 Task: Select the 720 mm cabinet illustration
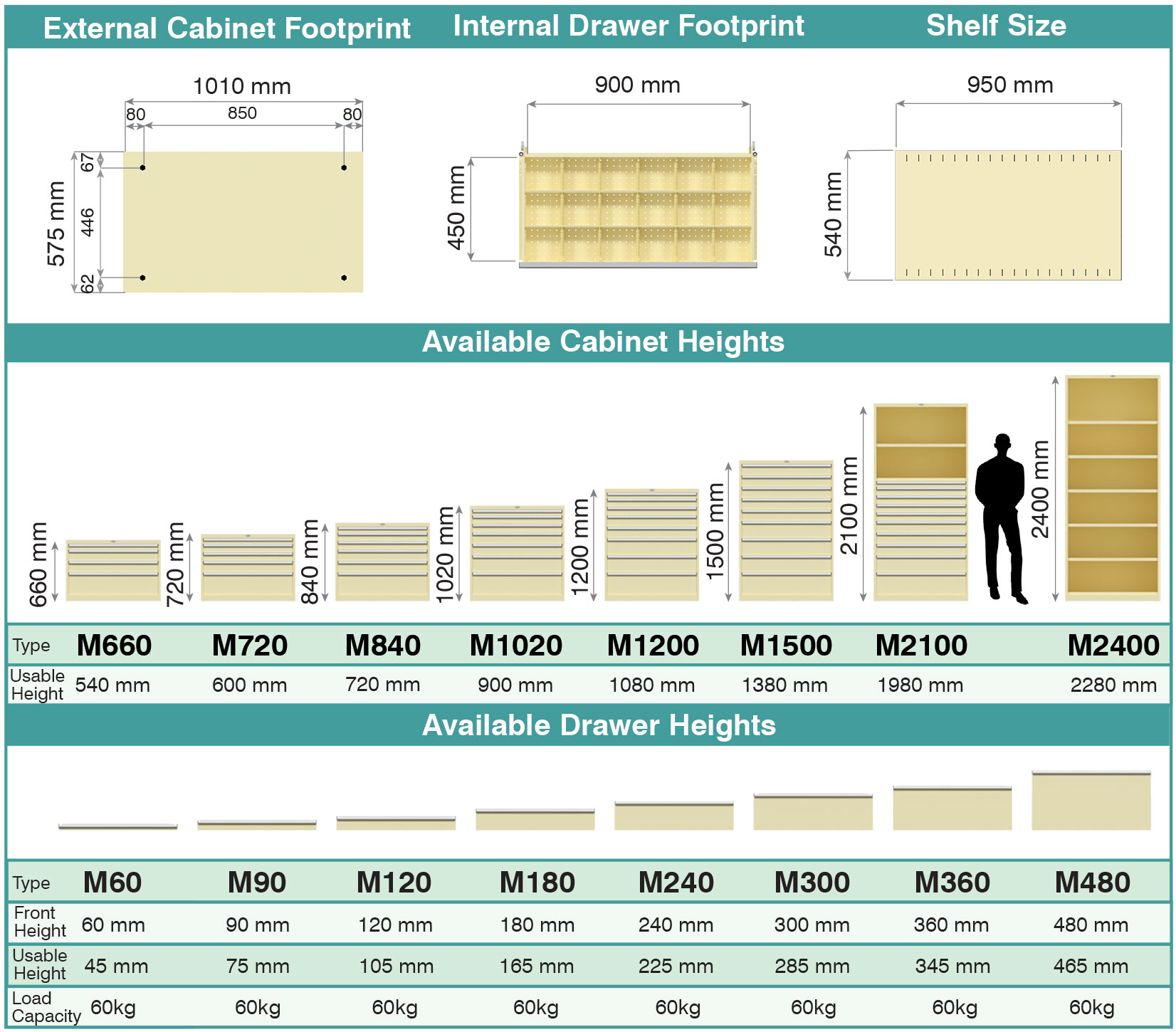(248, 567)
